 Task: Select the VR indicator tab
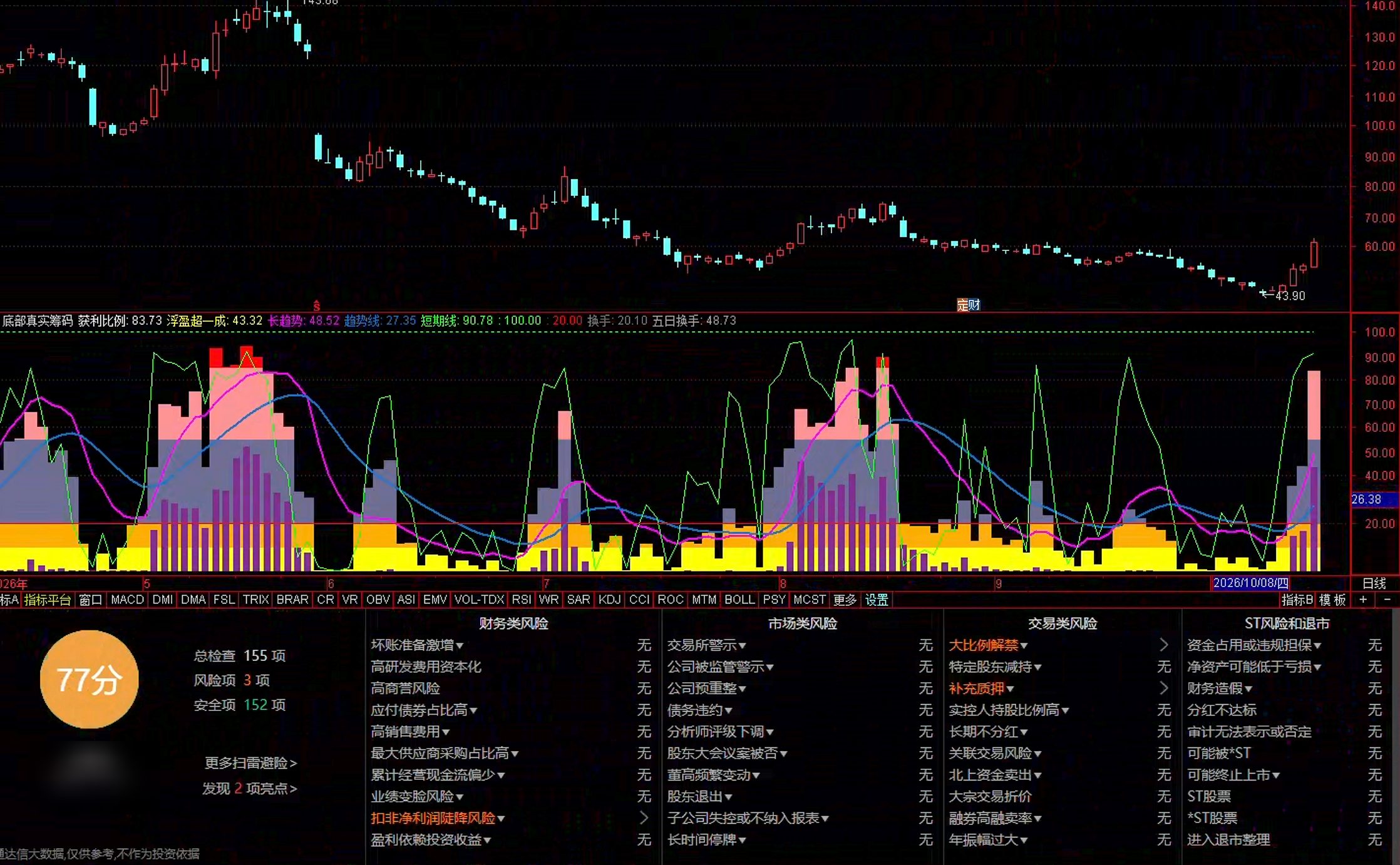350,600
